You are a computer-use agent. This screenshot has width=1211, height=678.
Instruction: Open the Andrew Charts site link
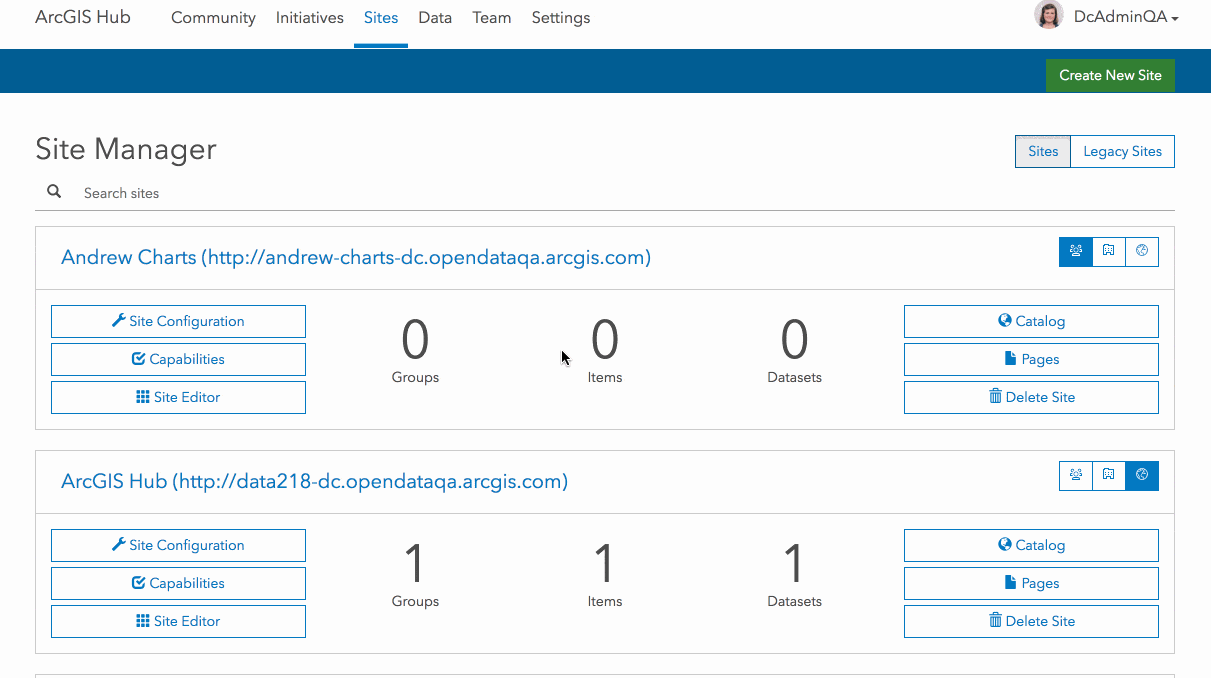point(357,257)
